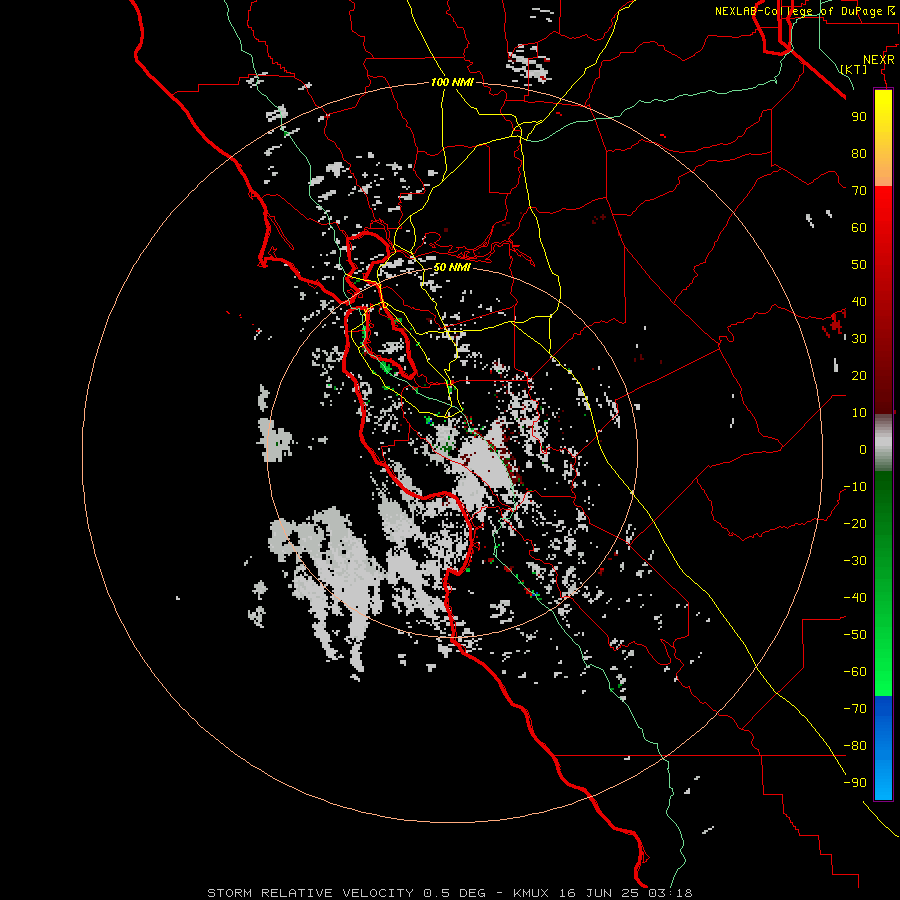Select the -70 value on the velocity scale

(855, 709)
